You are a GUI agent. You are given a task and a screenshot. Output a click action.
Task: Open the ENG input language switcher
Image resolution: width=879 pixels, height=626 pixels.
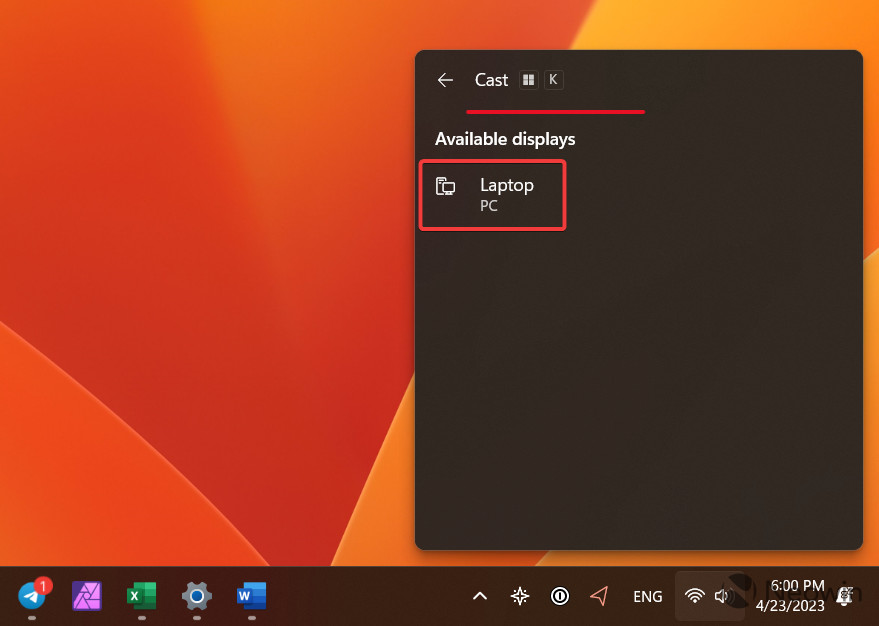pos(648,597)
